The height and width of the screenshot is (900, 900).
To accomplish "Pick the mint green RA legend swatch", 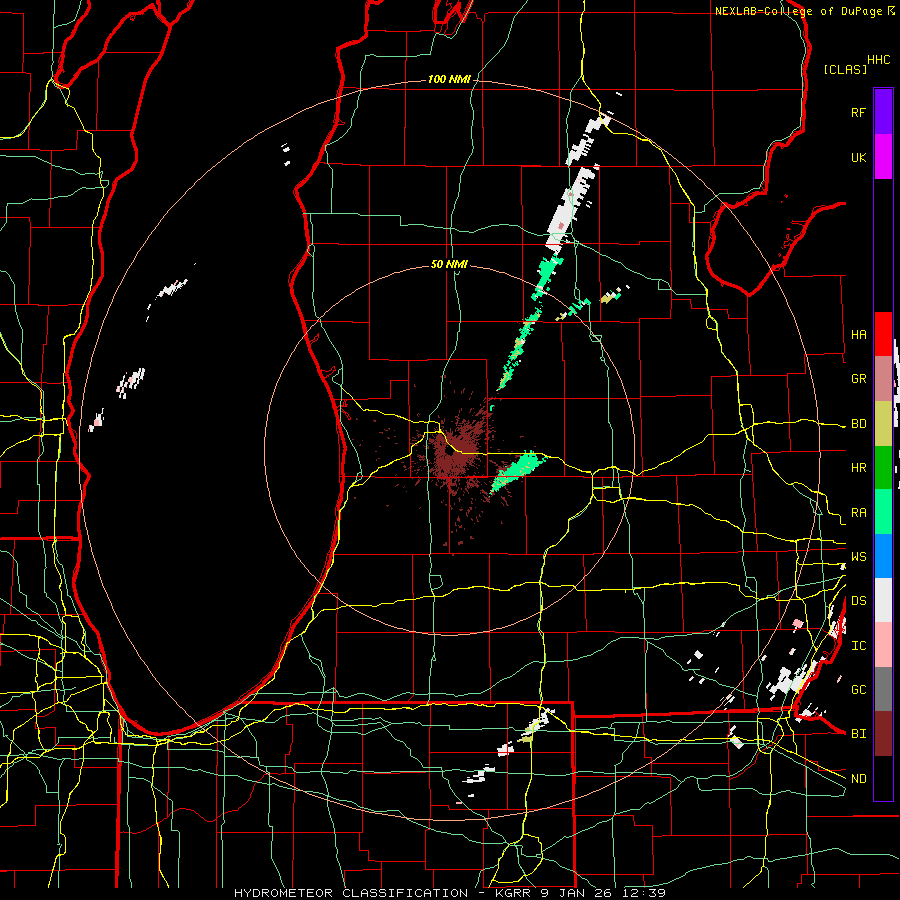I will [x=883, y=512].
